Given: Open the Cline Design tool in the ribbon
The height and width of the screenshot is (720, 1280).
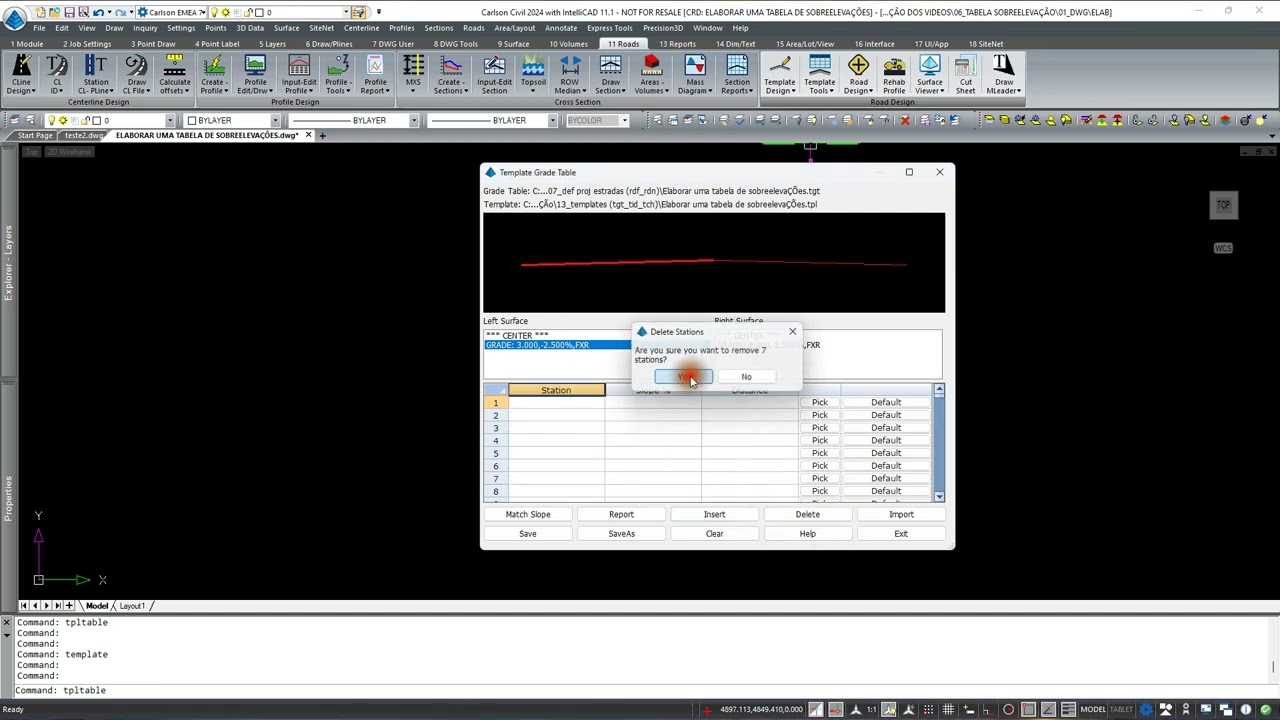Looking at the screenshot, I should pyautogui.click(x=21, y=75).
